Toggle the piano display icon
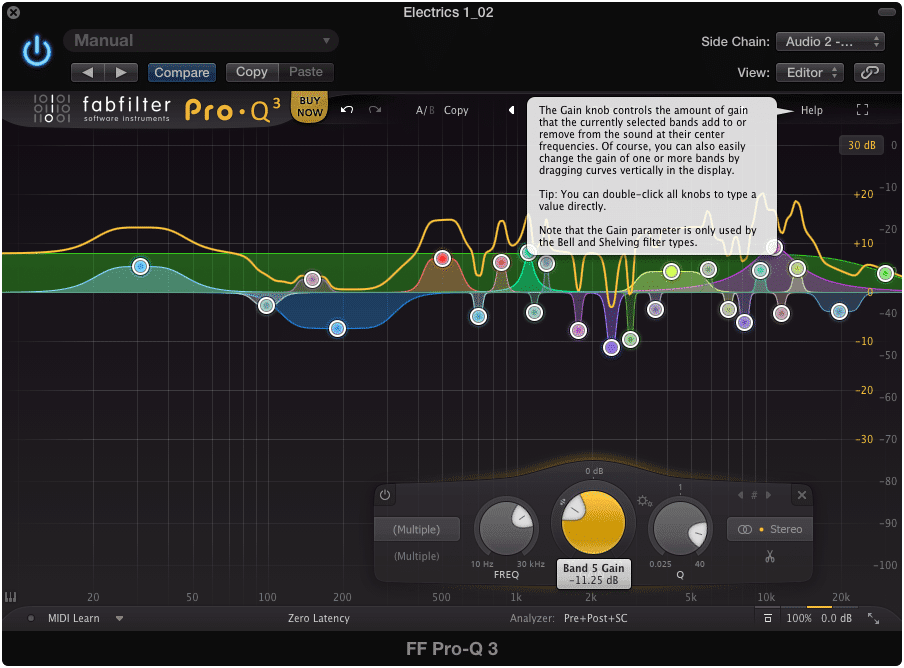Image resolution: width=904 pixels, height=668 pixels. pyautogui.click(x=10, y=597)
